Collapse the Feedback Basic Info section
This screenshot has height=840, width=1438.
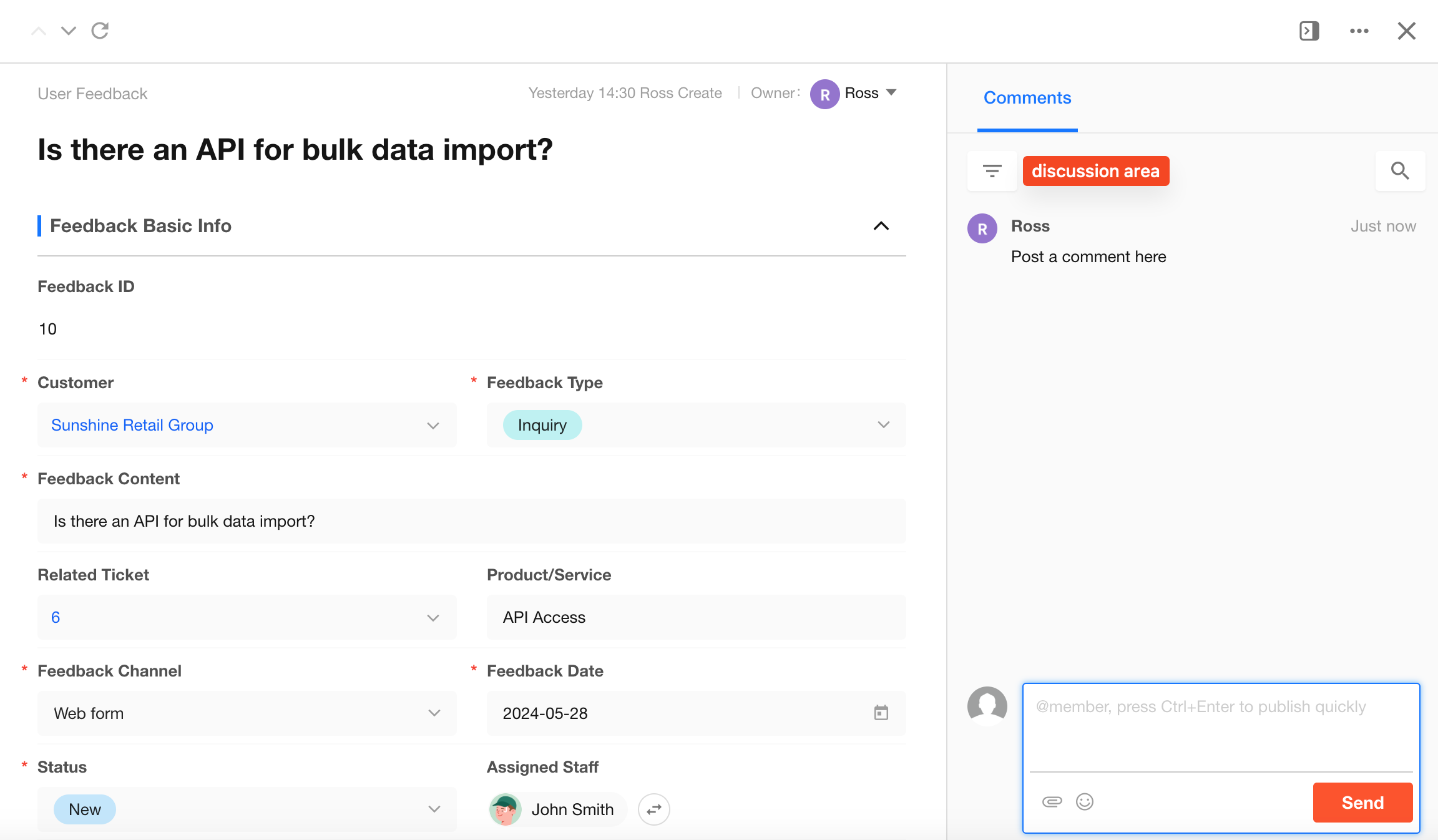881,226
